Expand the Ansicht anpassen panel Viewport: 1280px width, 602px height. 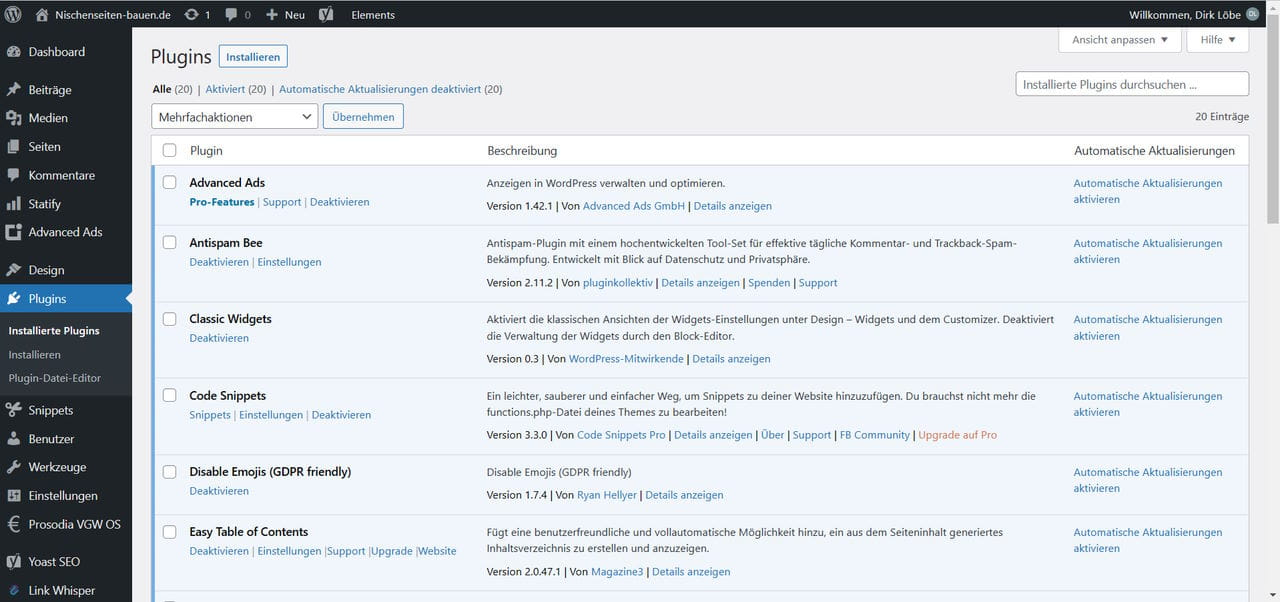point(1119,40)
